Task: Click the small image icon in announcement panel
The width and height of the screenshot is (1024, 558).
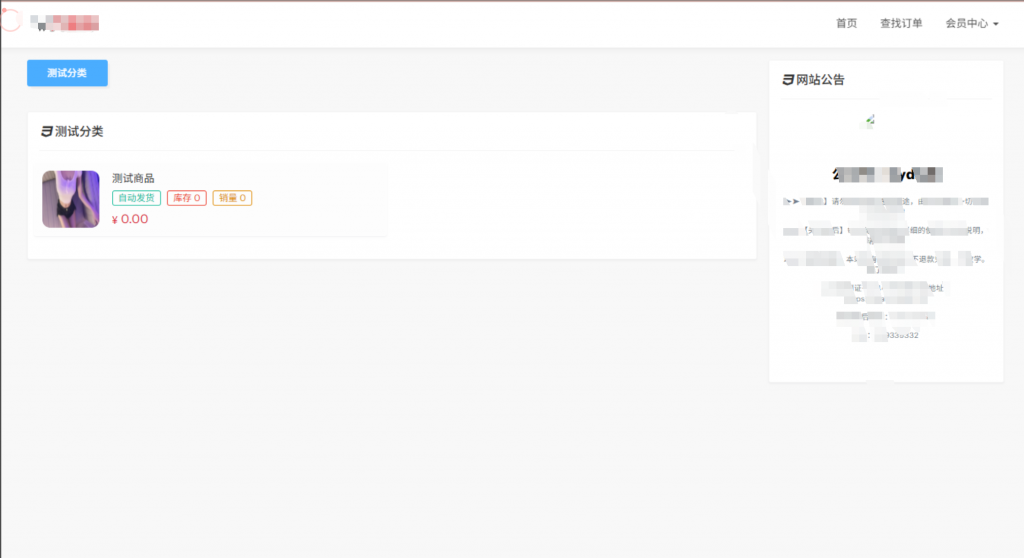Action: tap(870, 120)
